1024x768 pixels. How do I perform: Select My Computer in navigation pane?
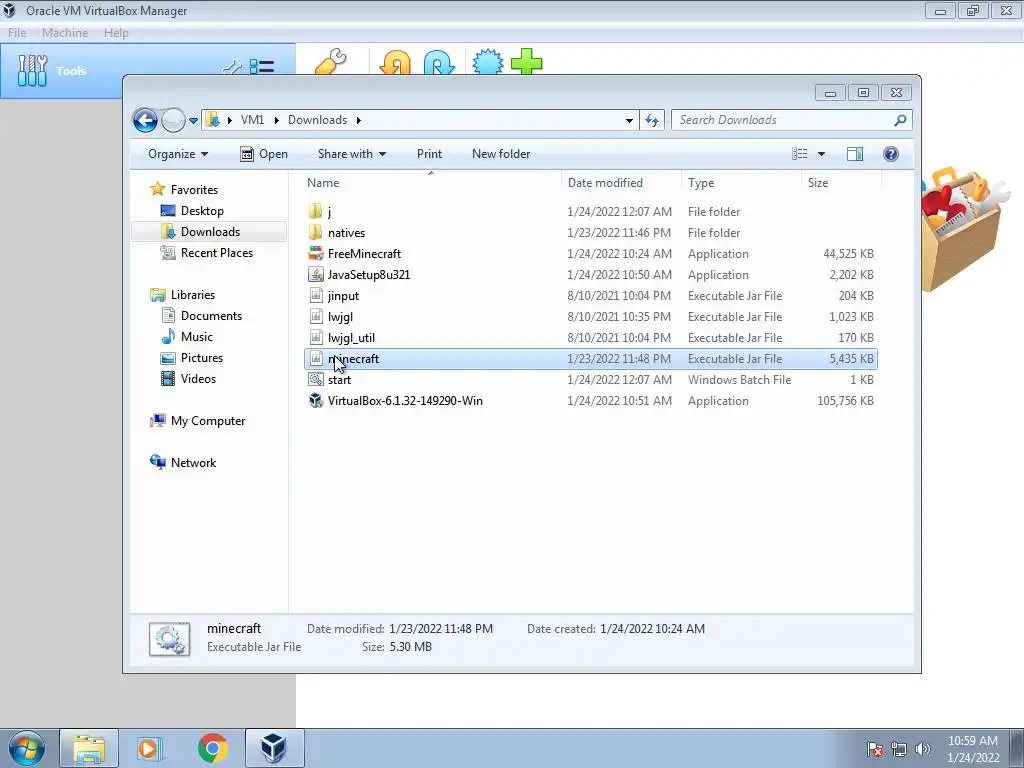[x=208, y=421]
